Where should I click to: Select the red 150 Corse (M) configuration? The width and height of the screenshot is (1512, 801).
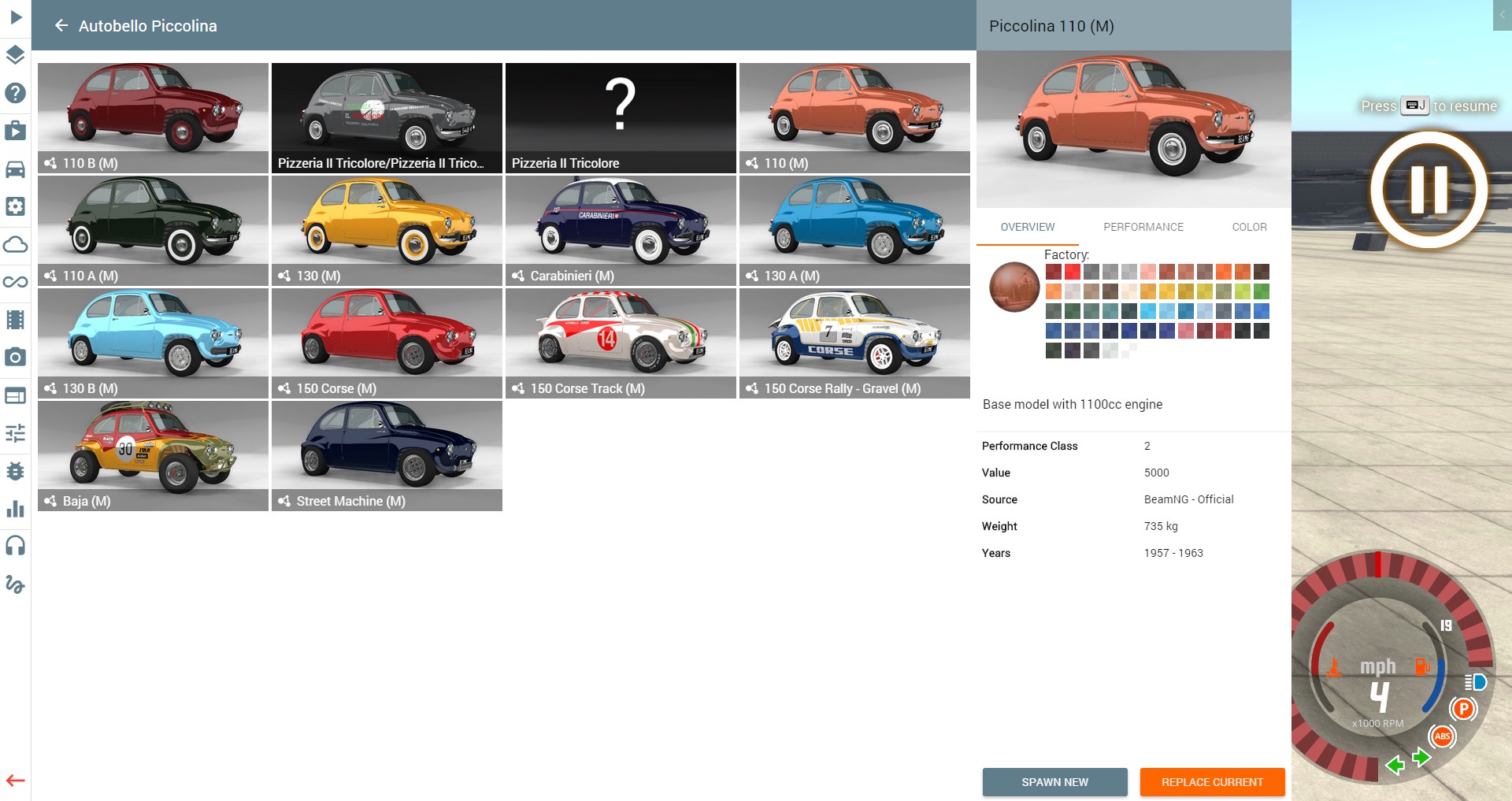click(387, 343)
